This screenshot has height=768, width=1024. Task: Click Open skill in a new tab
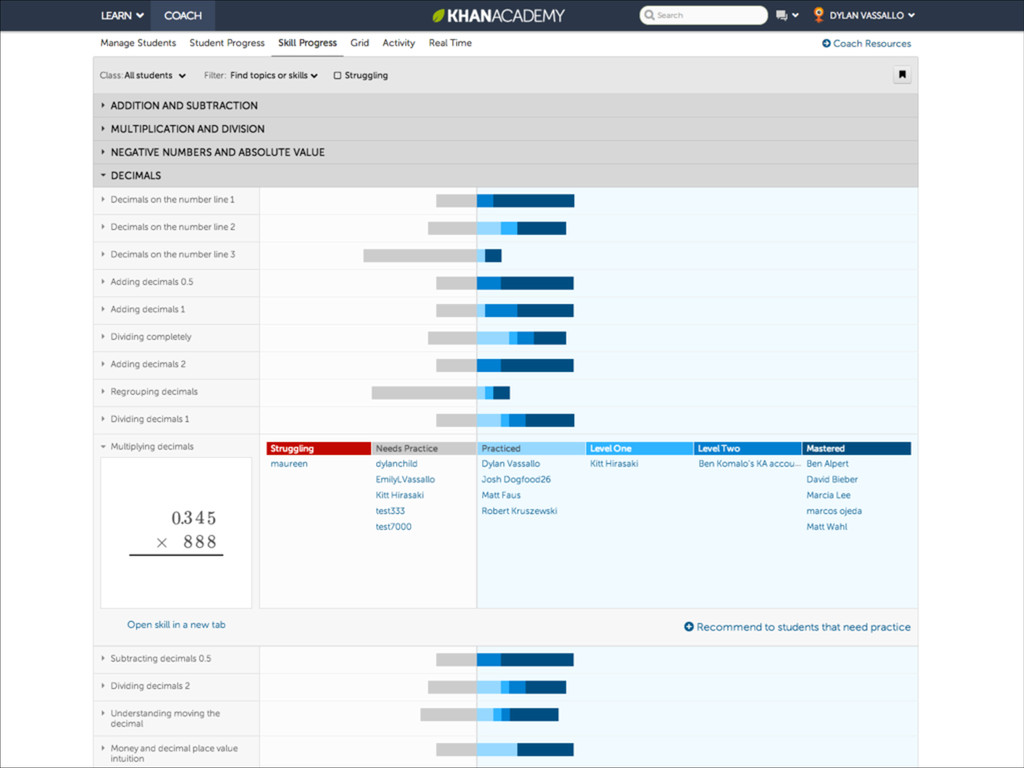tap(176, 624)
